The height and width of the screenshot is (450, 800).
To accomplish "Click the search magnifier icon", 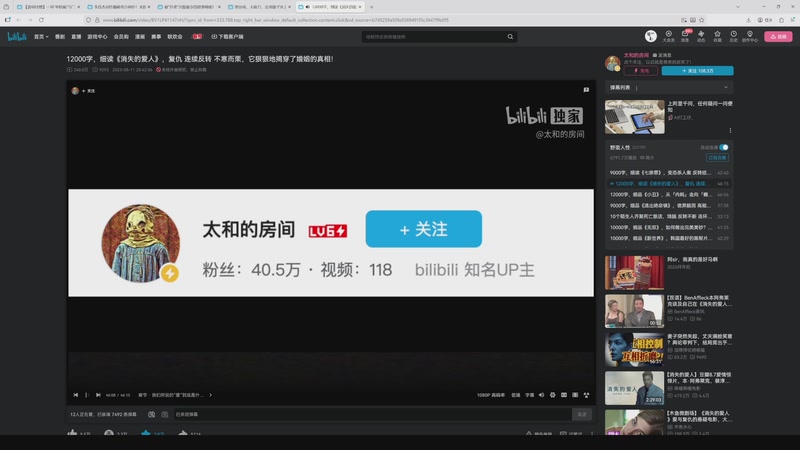I will pyautogui.click(x=510, y=37).
